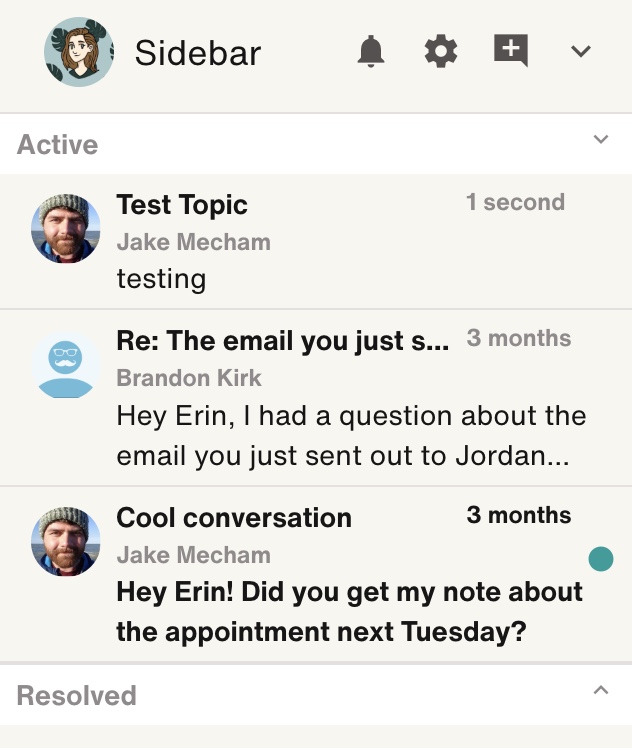
Task: Select the Active section header
Action: pos(316,144)
